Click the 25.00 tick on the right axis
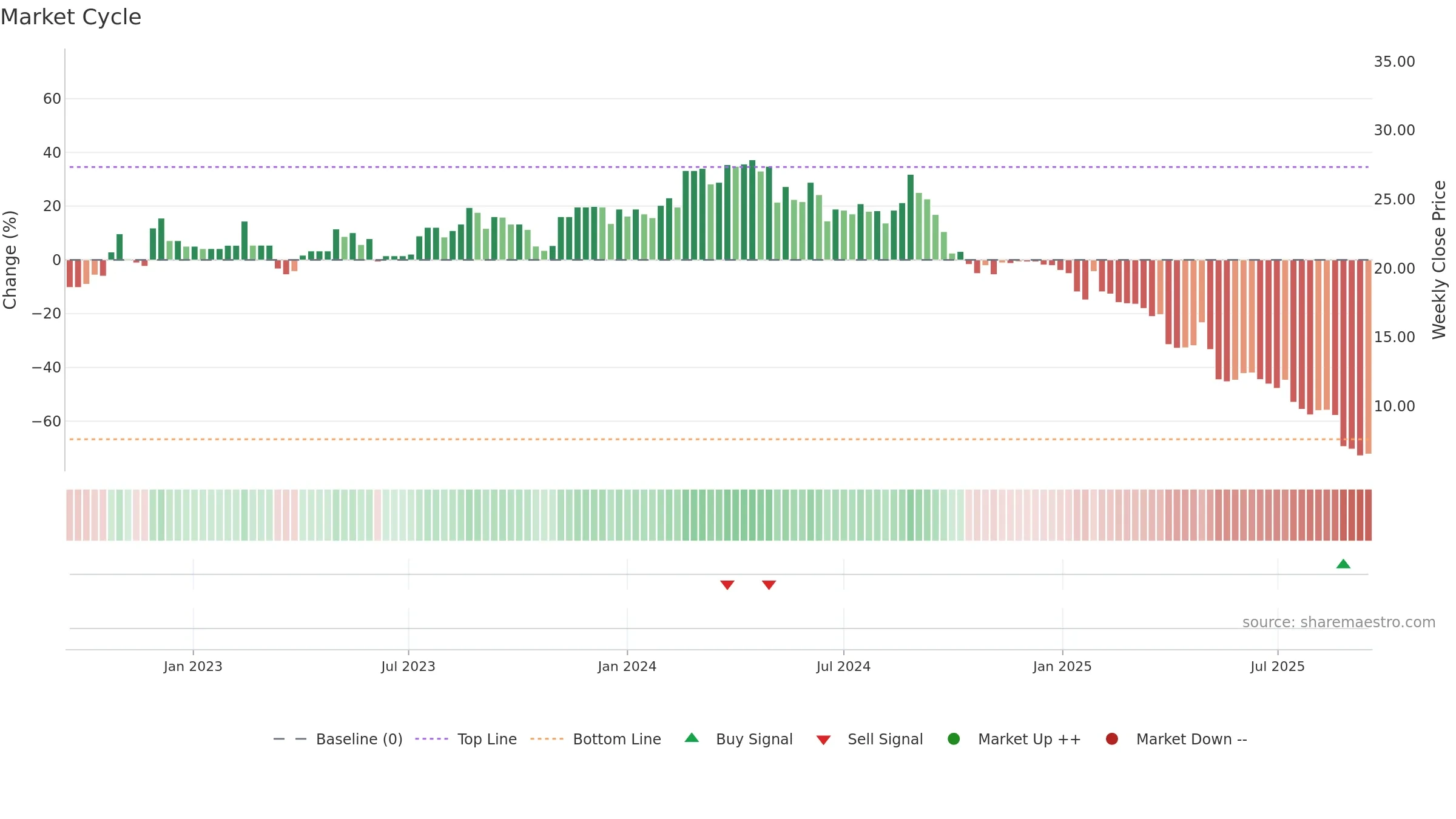Screen dimensions: 1456x819 pyautogui.click(x=1394, y=200)
